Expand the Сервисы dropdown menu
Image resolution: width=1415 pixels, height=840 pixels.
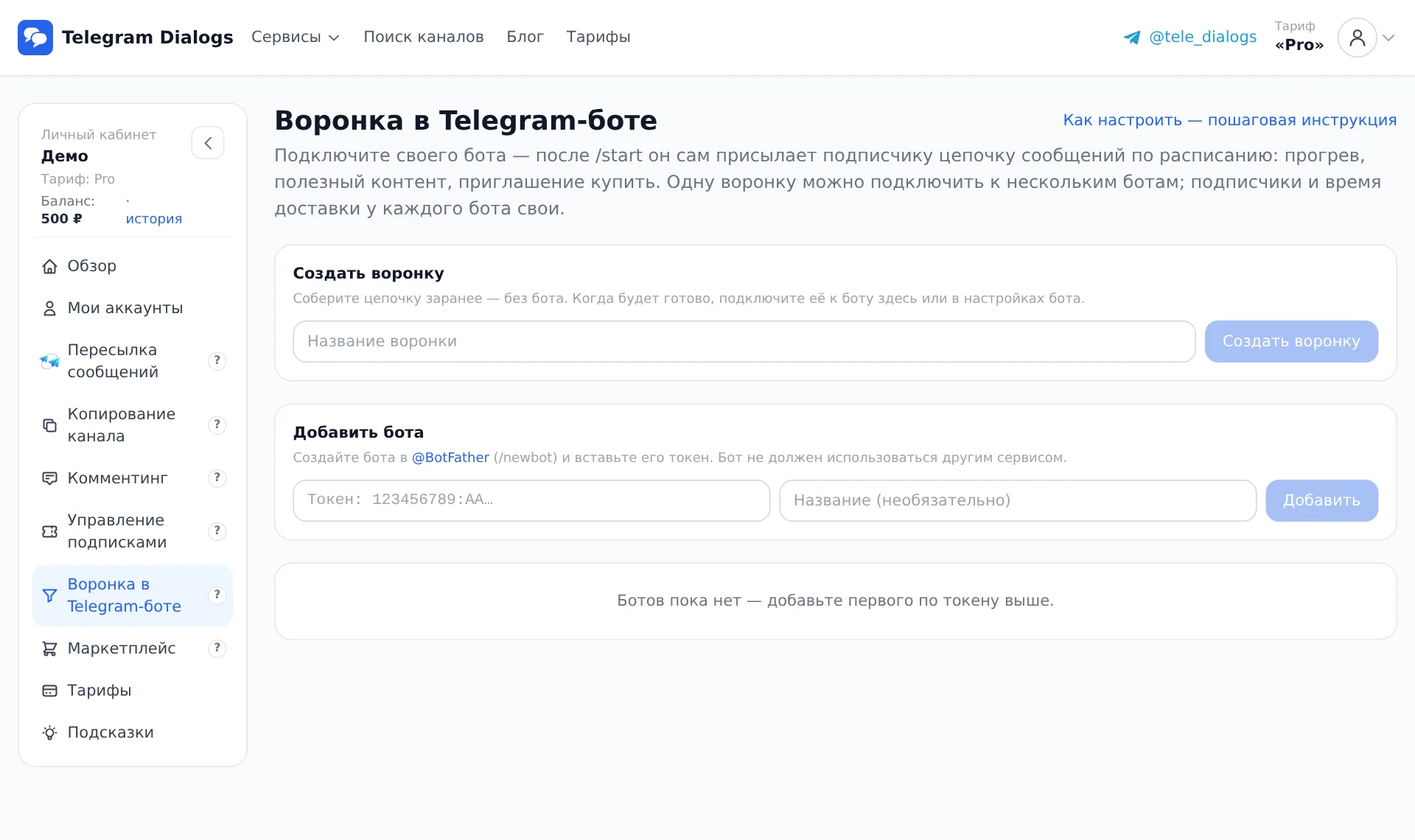[295, 37]
